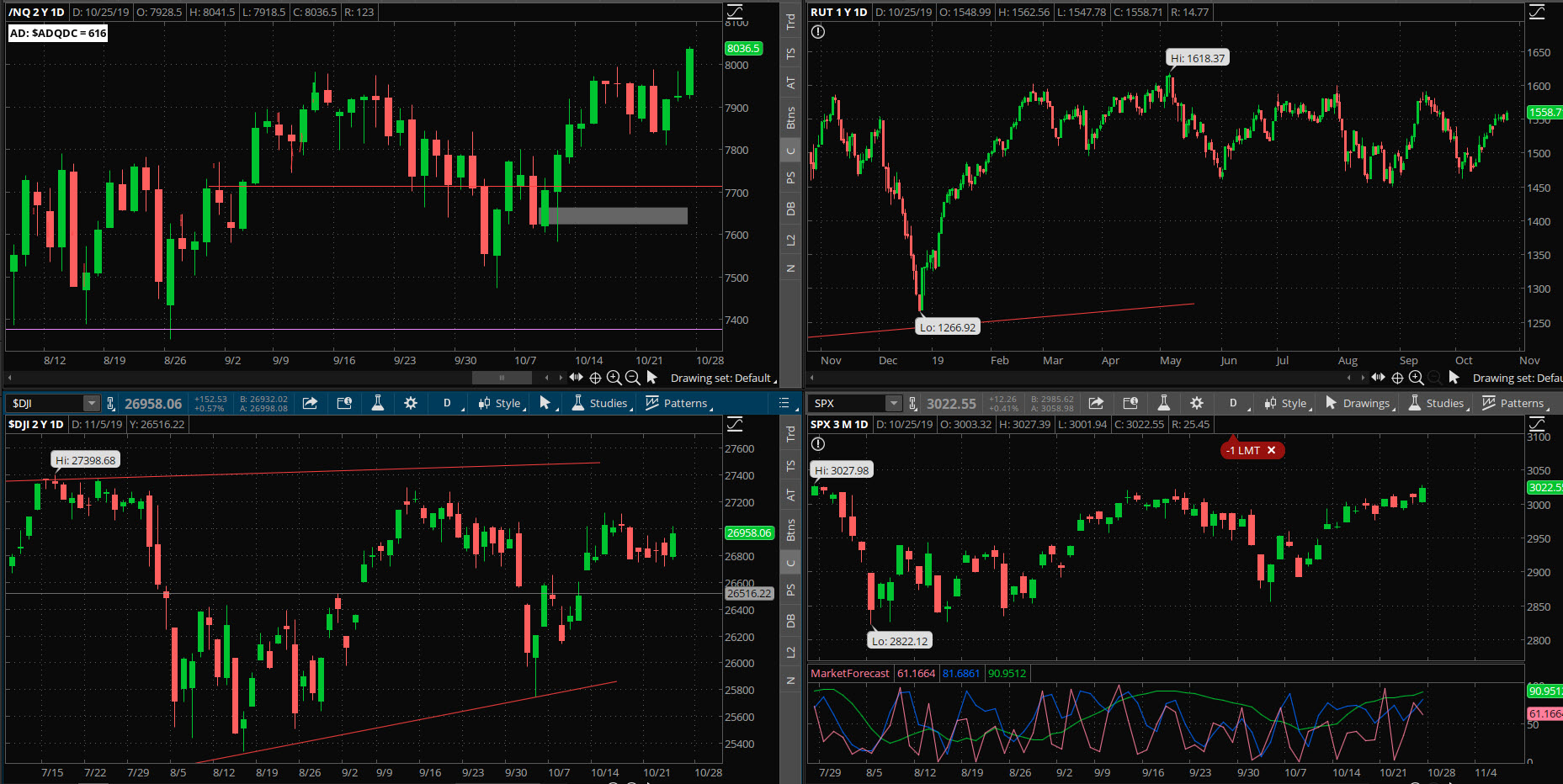Select the gray rectangle drawing on /NQ chart
Image resolution: width=1563 pixels, height=784 pixels.
click(x=613, y=216)
